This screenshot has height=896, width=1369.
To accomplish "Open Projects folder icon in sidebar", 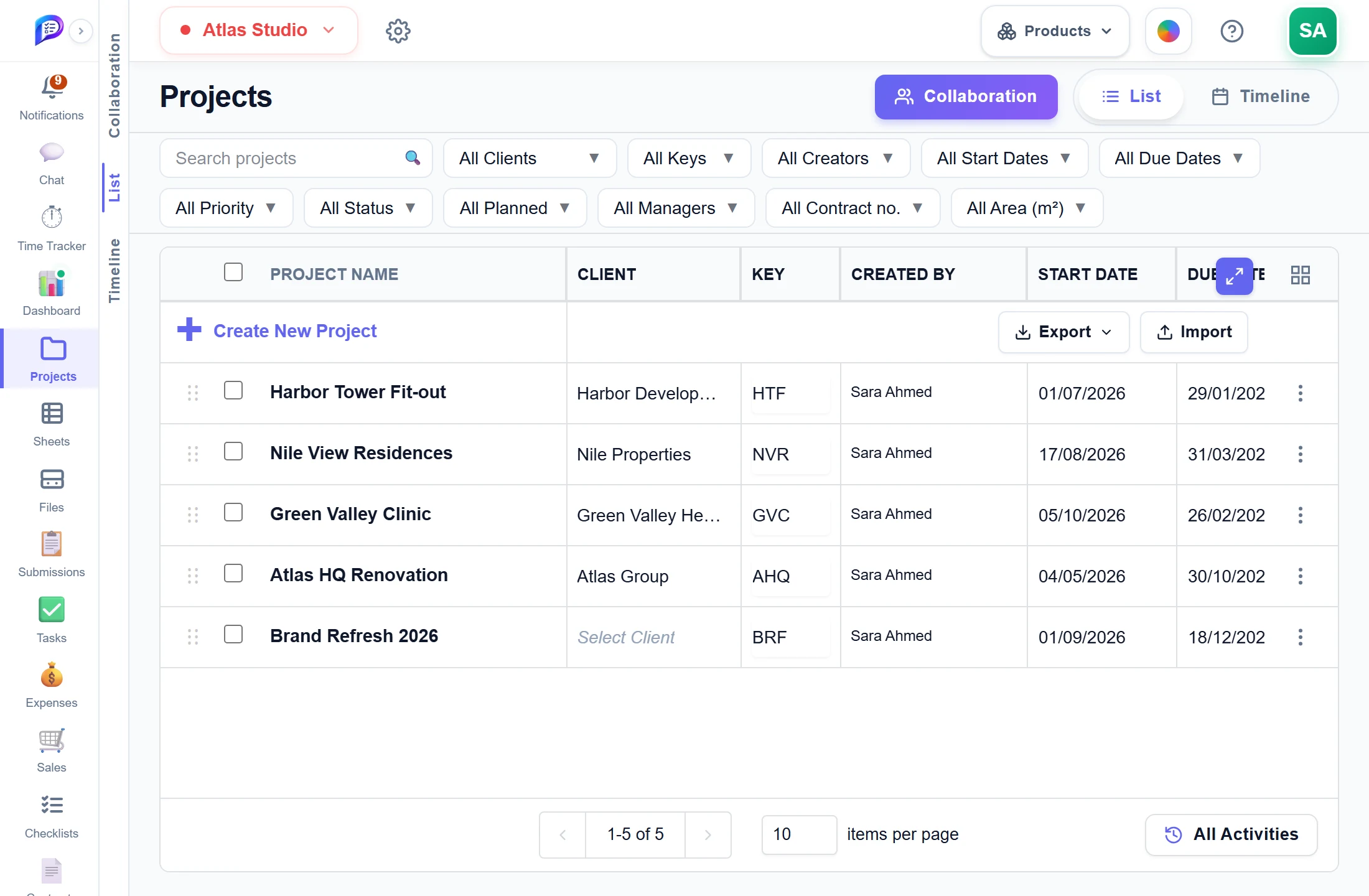I will click(x=53, y=349).
